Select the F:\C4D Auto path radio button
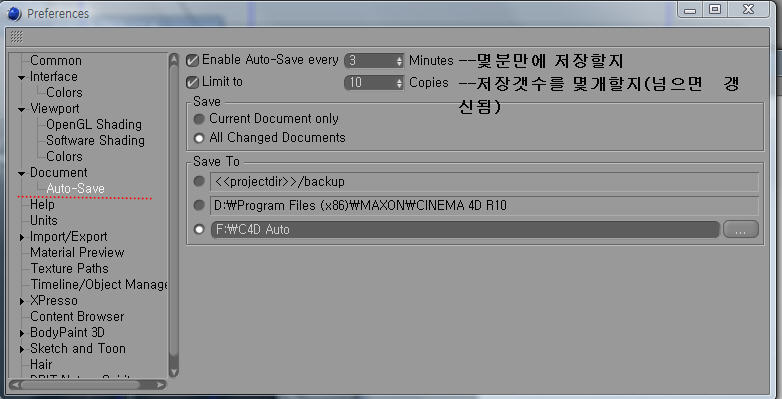Viewport: 782px width, 399px height. click(x=199, y=229)
